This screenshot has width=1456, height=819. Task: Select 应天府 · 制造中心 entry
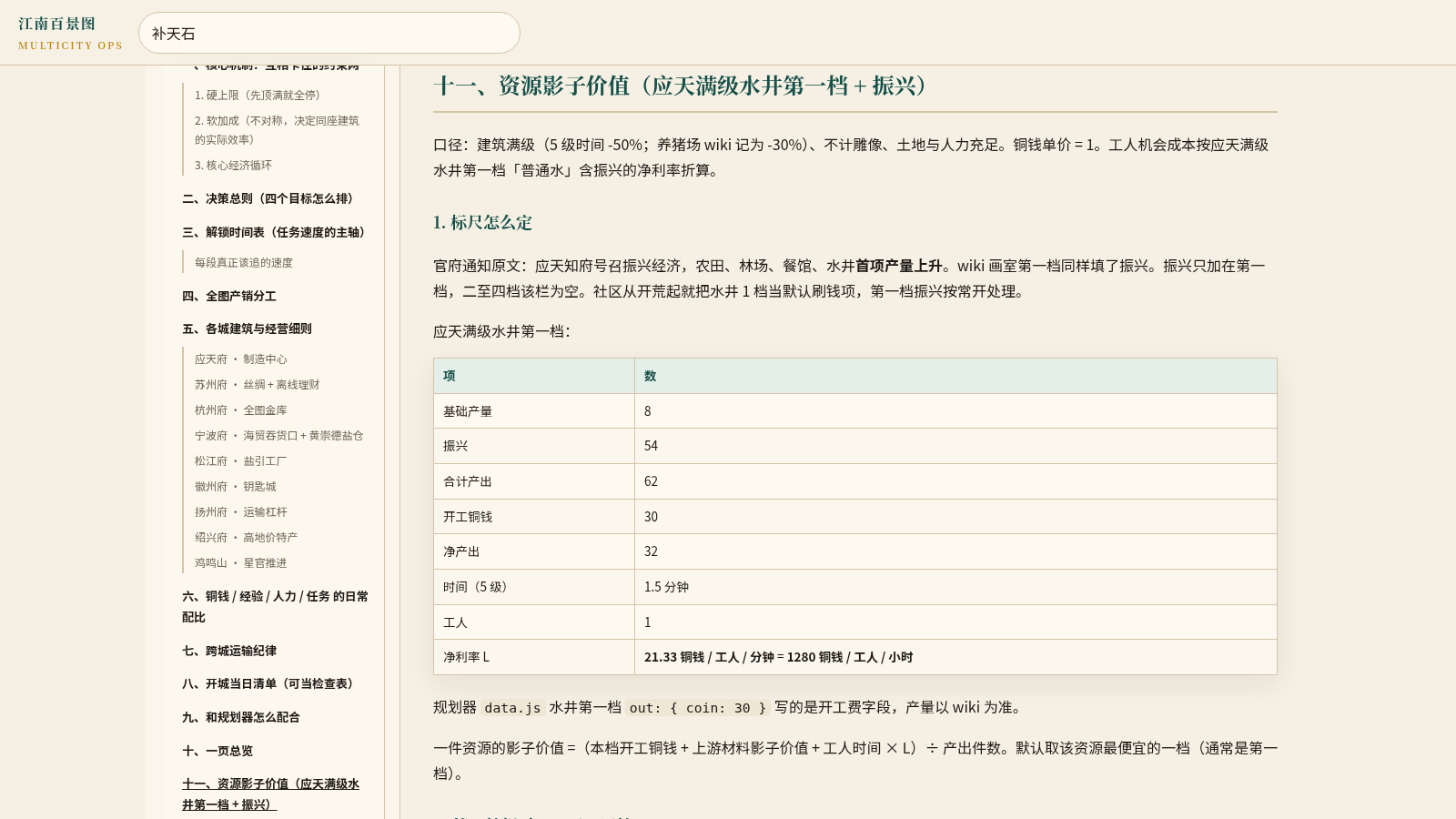click(x=241, y=359)
